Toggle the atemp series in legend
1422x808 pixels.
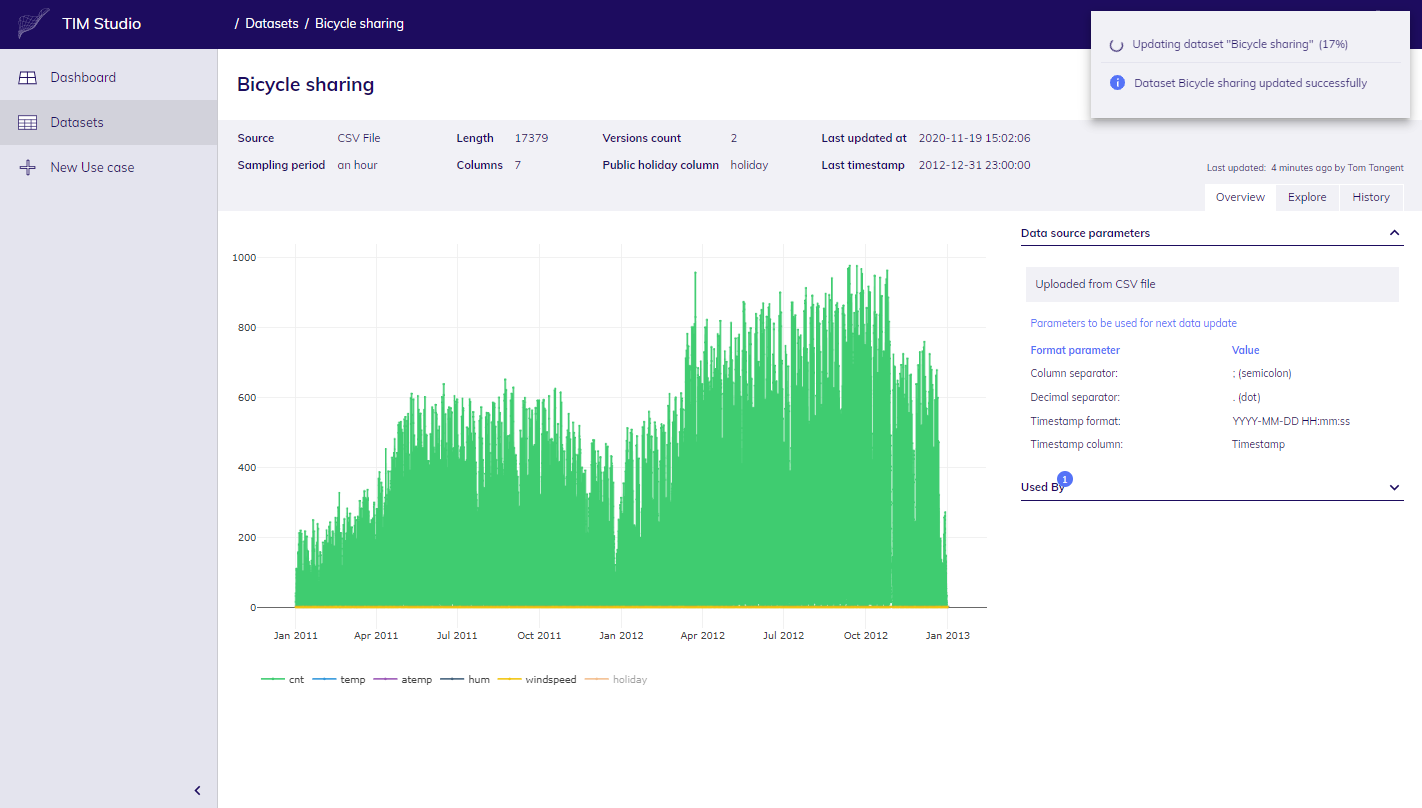click(403, 679)
